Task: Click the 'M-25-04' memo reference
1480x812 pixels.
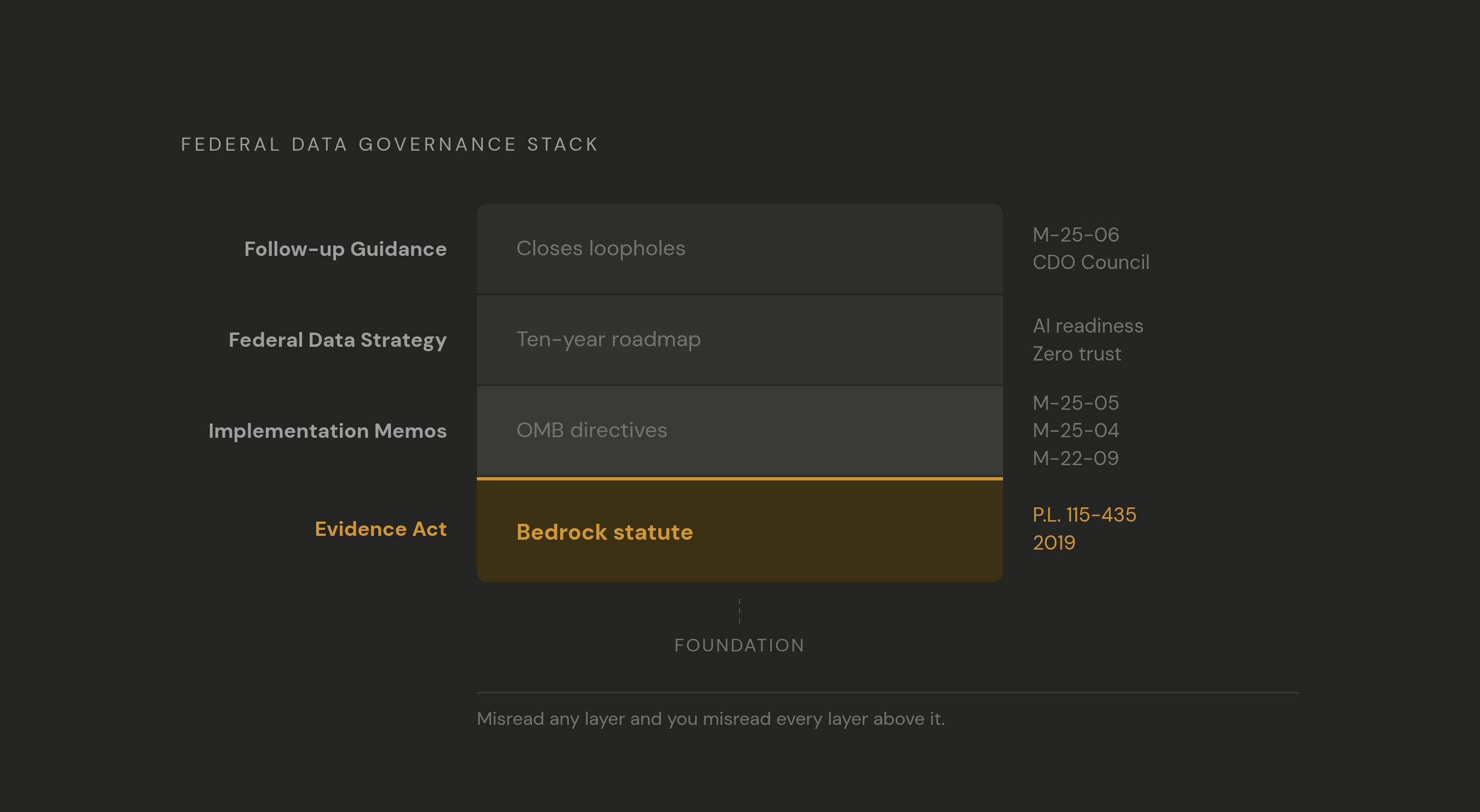Action: [1075, 430]
